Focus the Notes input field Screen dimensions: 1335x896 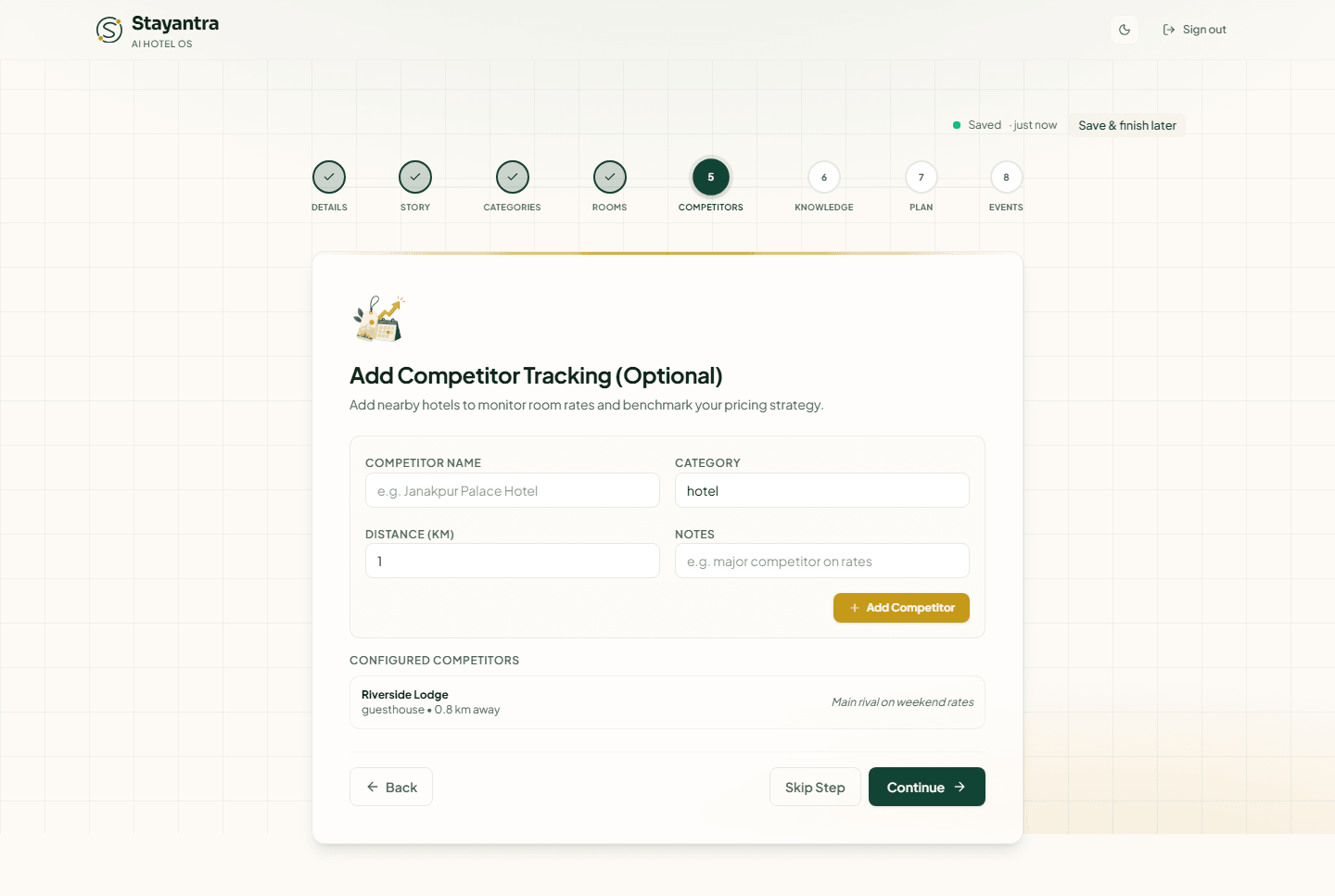pyautogui.click(x=822, y=561)
